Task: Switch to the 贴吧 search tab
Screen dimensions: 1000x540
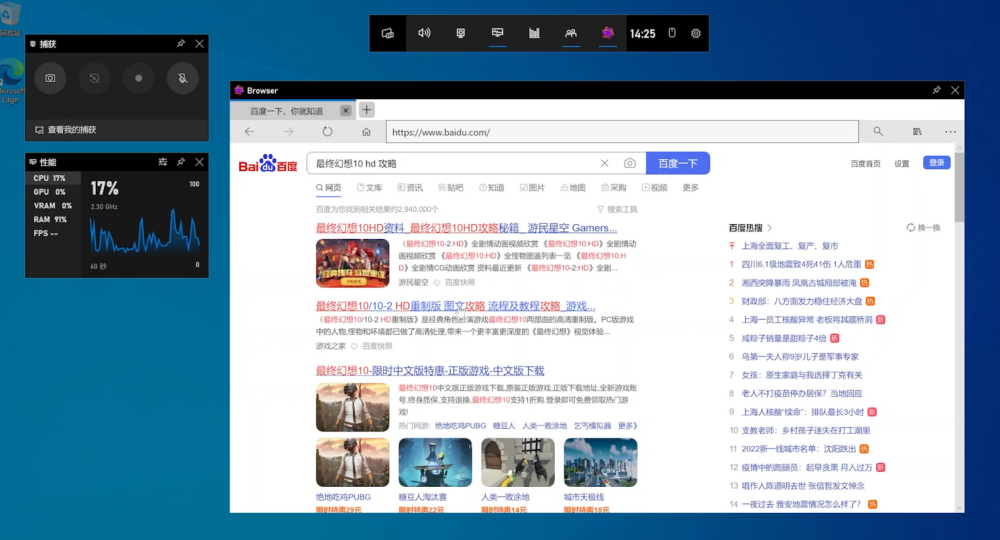Action: [x=451, y=187]
